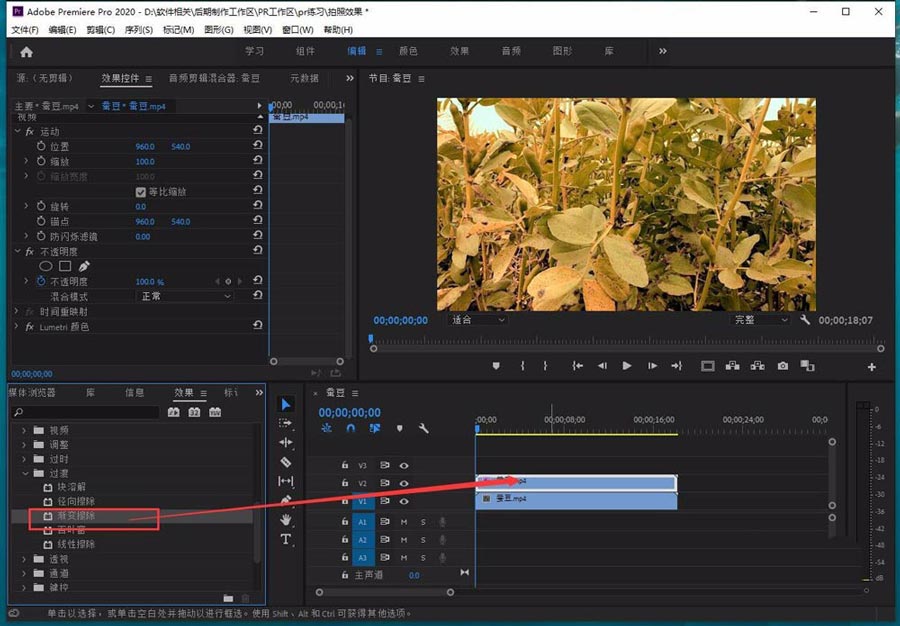Open the Program monitor zoom level dropdown
900x626 pixels.
(x=478, y=320)
